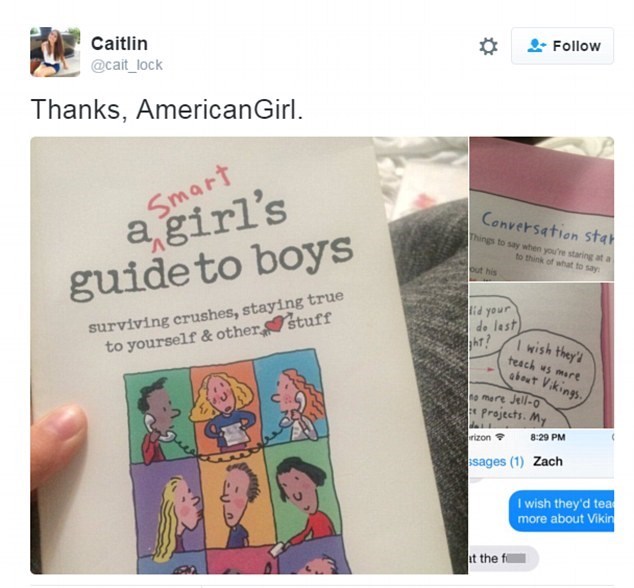This screenshot has height=588, width=634.
Task: Click the cartoon phone illustration on cover
Action: pos(234,462)
